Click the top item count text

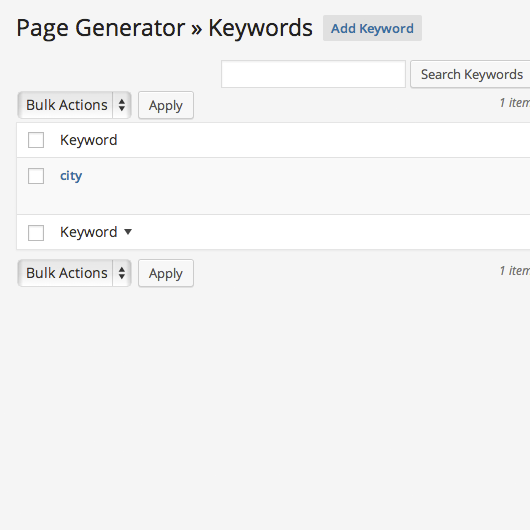click(514, 102)
